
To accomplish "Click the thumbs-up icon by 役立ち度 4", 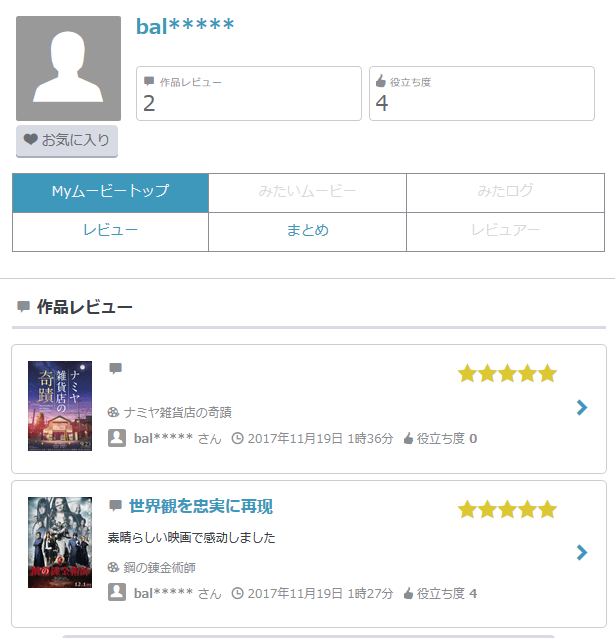I will [408, 593].
